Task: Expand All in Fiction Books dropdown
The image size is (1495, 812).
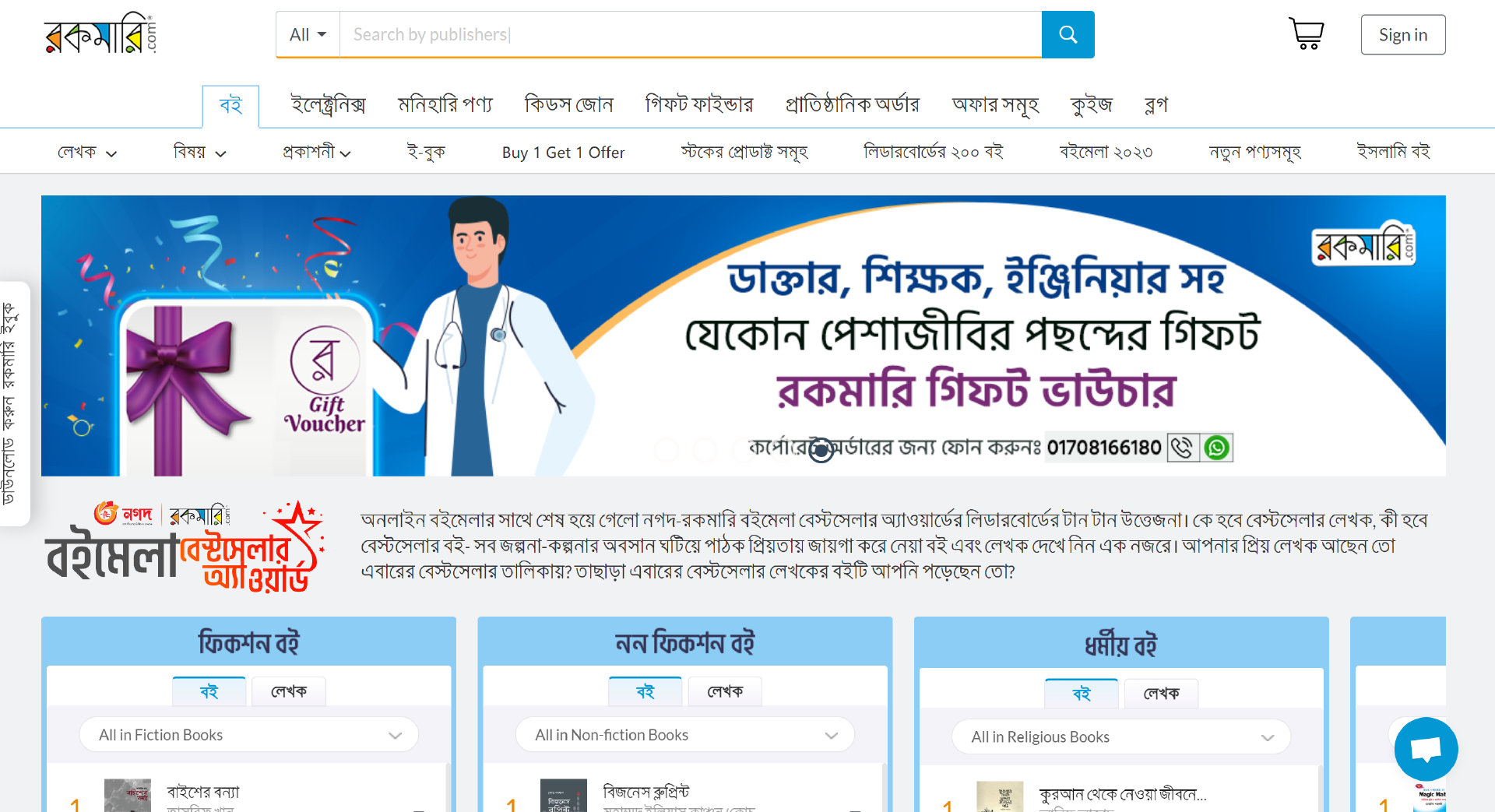Action: [249, 735]
